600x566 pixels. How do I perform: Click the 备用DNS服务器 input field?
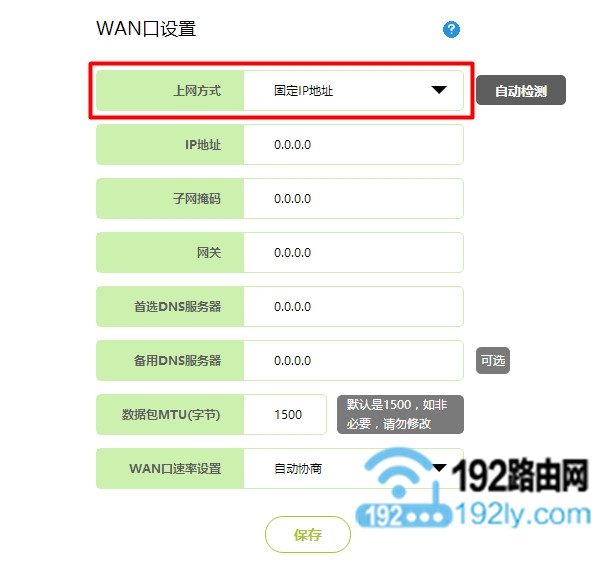[x=353, y=360]
